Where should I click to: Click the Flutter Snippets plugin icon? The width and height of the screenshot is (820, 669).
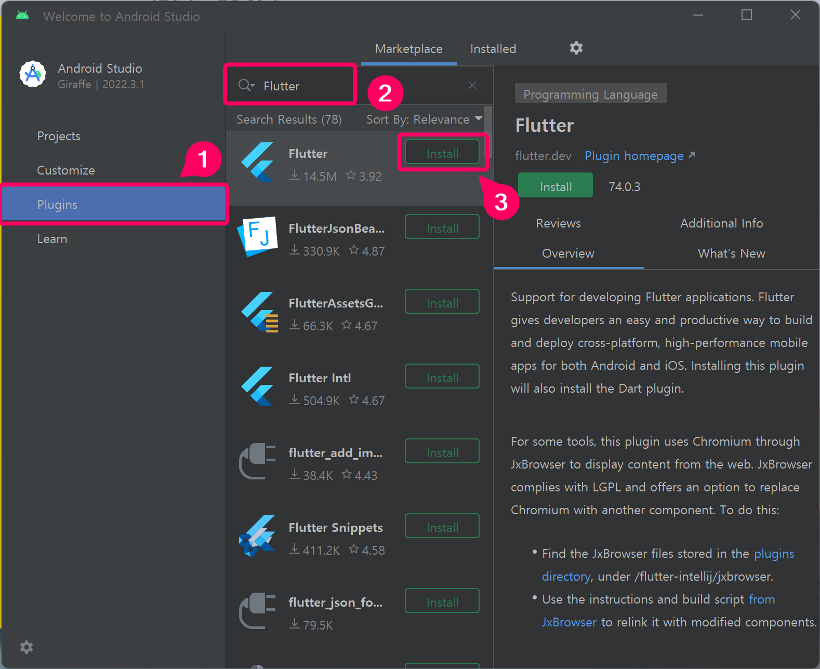point(257,536)
